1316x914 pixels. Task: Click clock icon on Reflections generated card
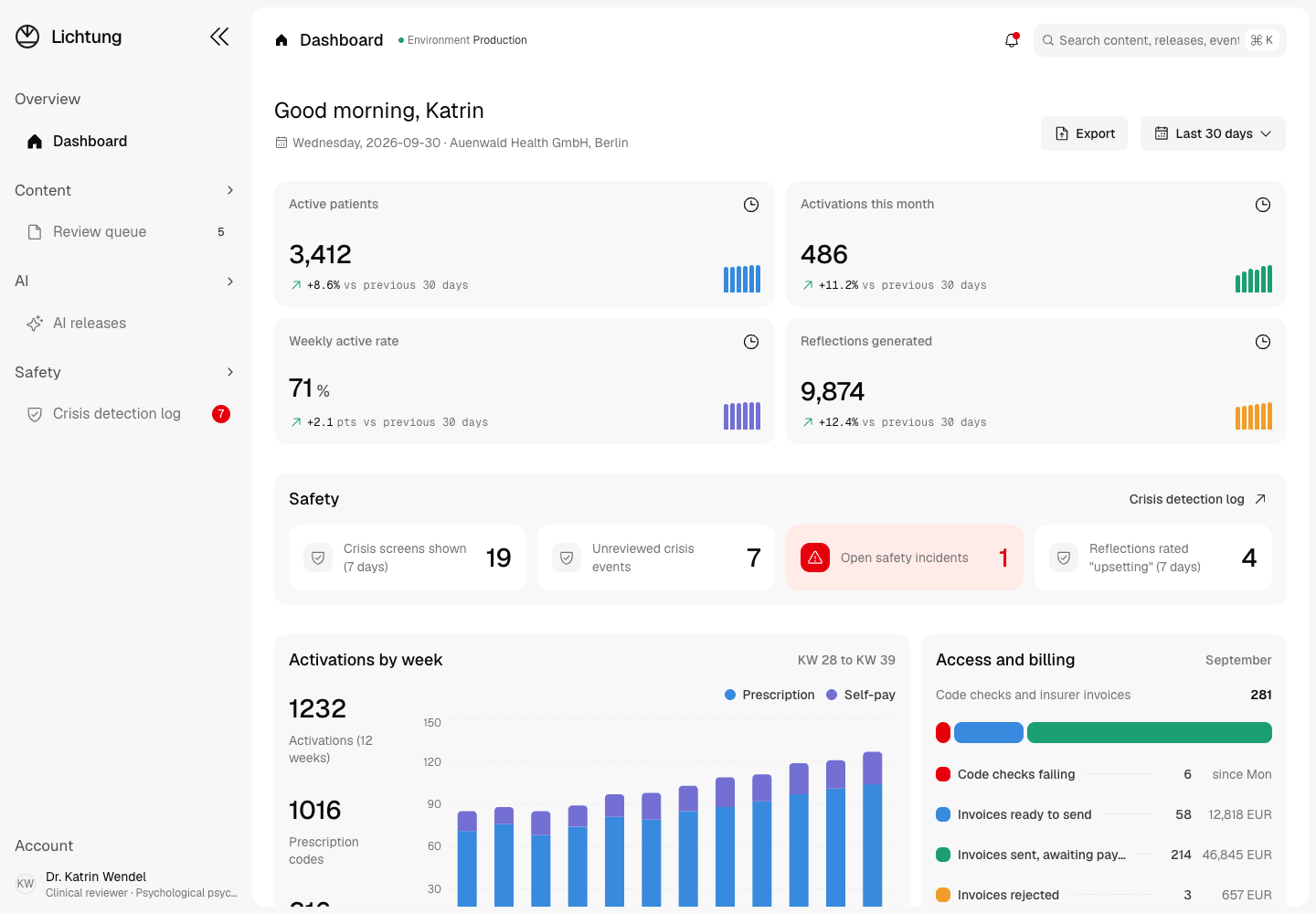click(x=1263, y=342)
